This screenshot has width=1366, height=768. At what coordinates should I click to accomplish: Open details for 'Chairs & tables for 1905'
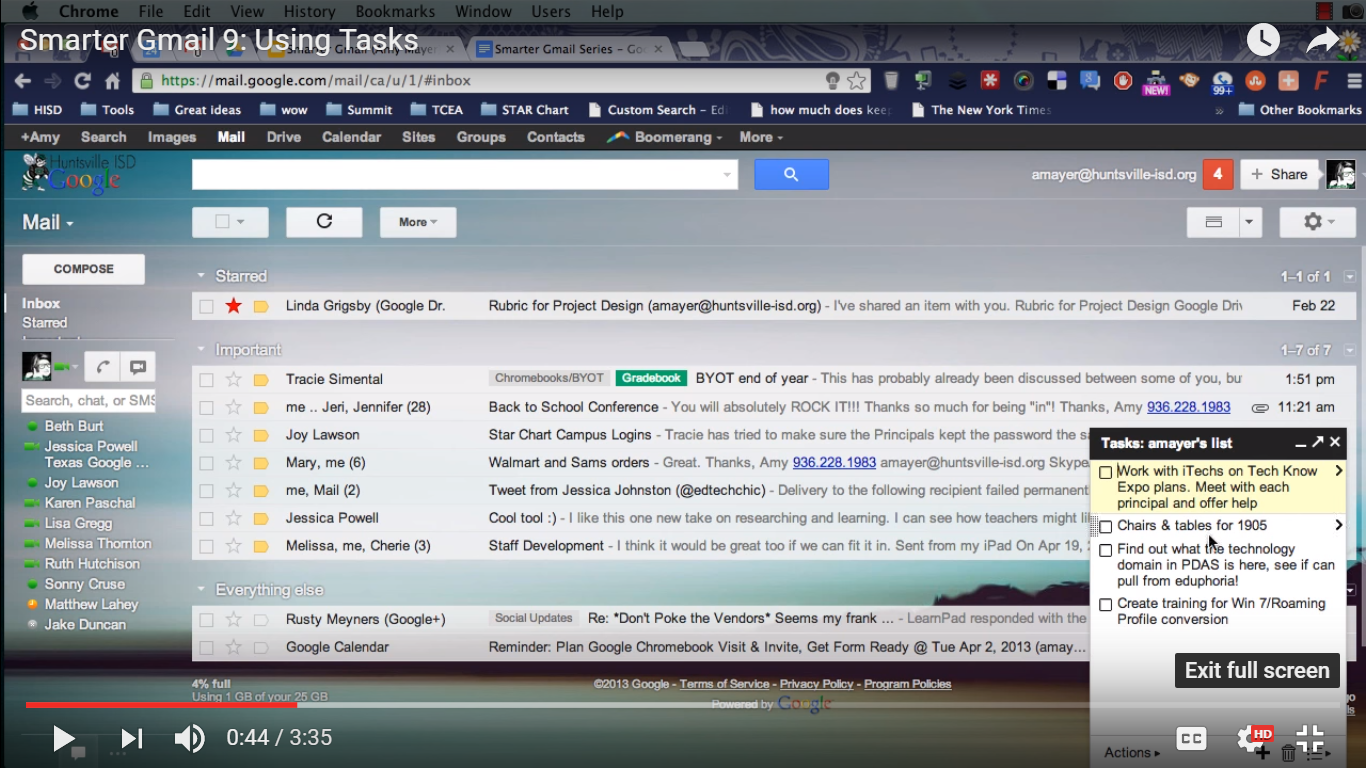click(1339, 525)
